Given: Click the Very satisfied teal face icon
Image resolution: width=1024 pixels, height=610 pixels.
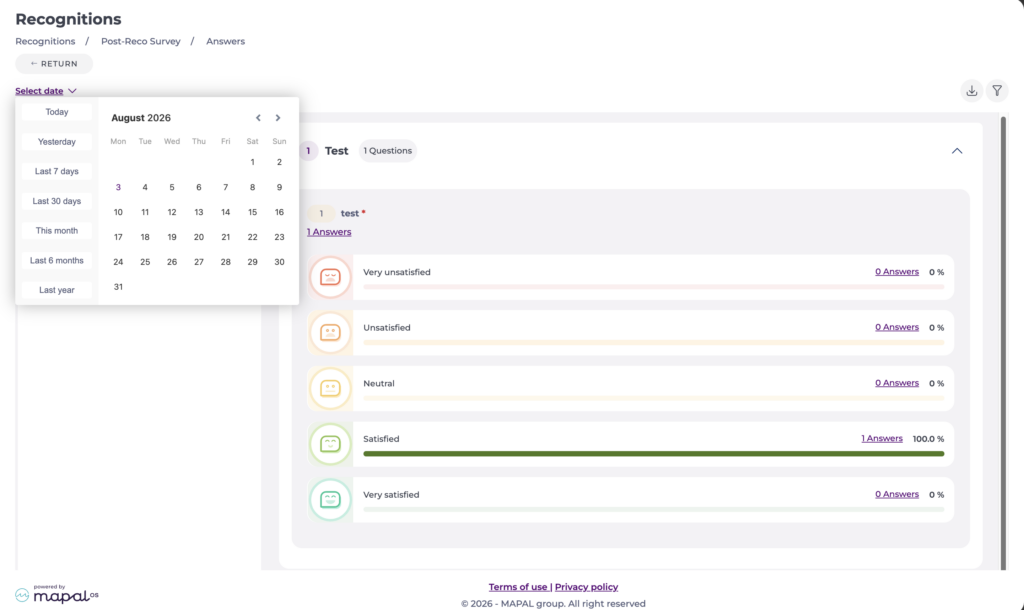Looking at the screenshot, I should tap(330, 500).
